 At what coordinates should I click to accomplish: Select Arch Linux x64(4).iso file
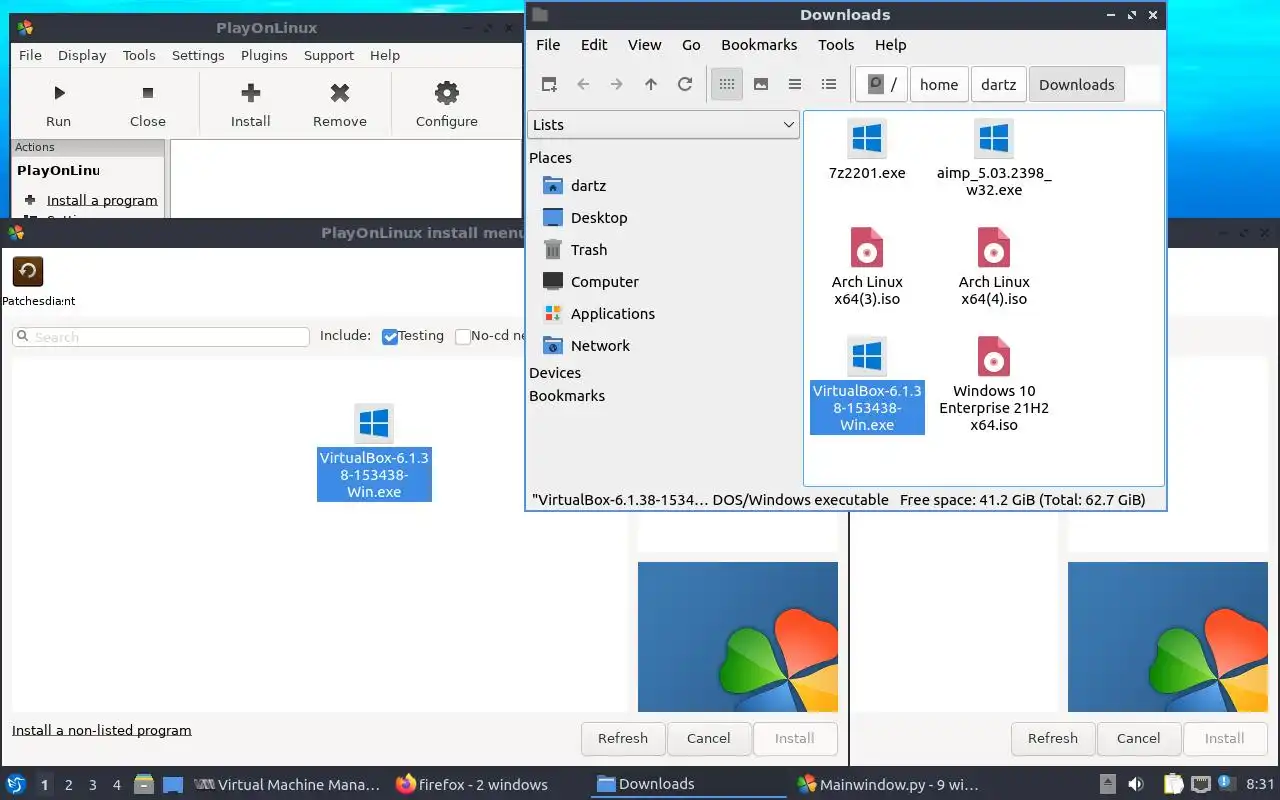[x=994, y=267]
